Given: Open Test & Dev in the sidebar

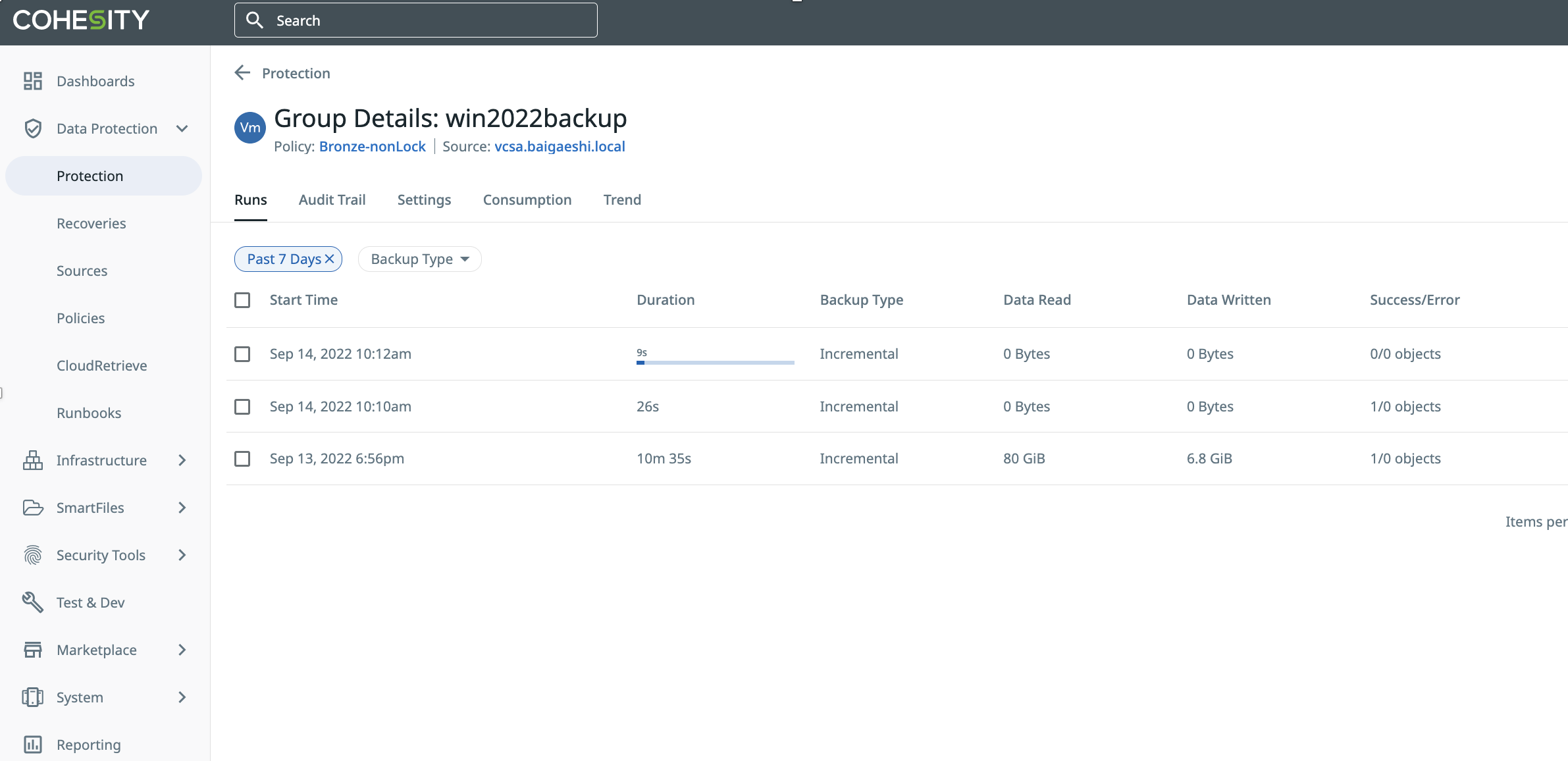Looking at the screenshot, I should (91, 602).
